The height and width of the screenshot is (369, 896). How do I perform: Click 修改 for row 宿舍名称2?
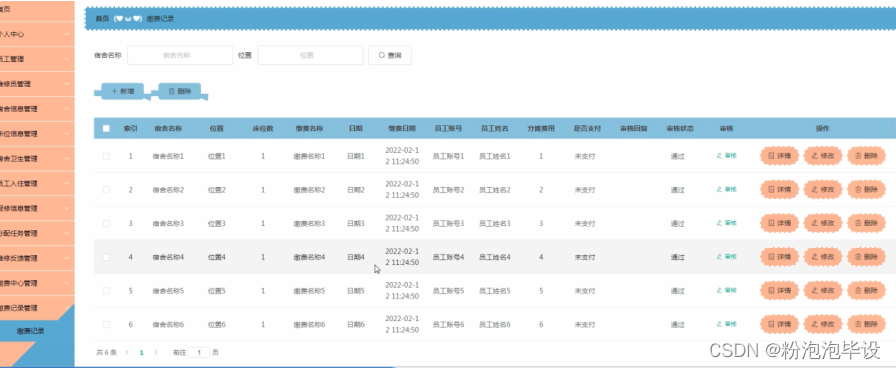823,190
